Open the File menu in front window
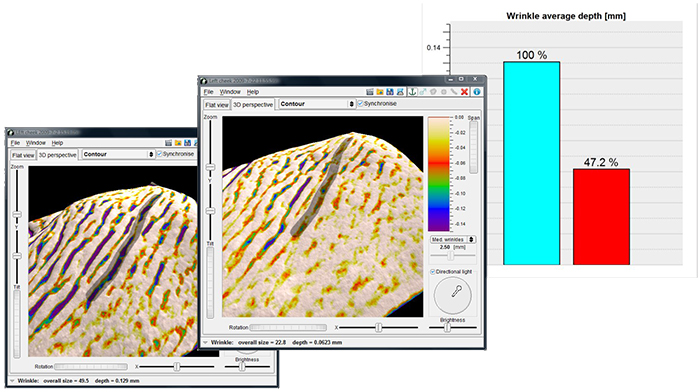Image resolution: width=700 pixels, height=392 pixels. click(208, 92)
